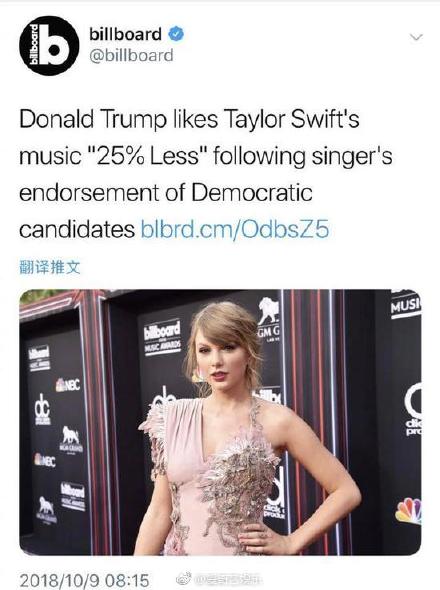Select the Donald Trump tweet text
Image resolution: width=440 pixels, height=590 pixels.
pyautogui.click(x=206, y=174)
